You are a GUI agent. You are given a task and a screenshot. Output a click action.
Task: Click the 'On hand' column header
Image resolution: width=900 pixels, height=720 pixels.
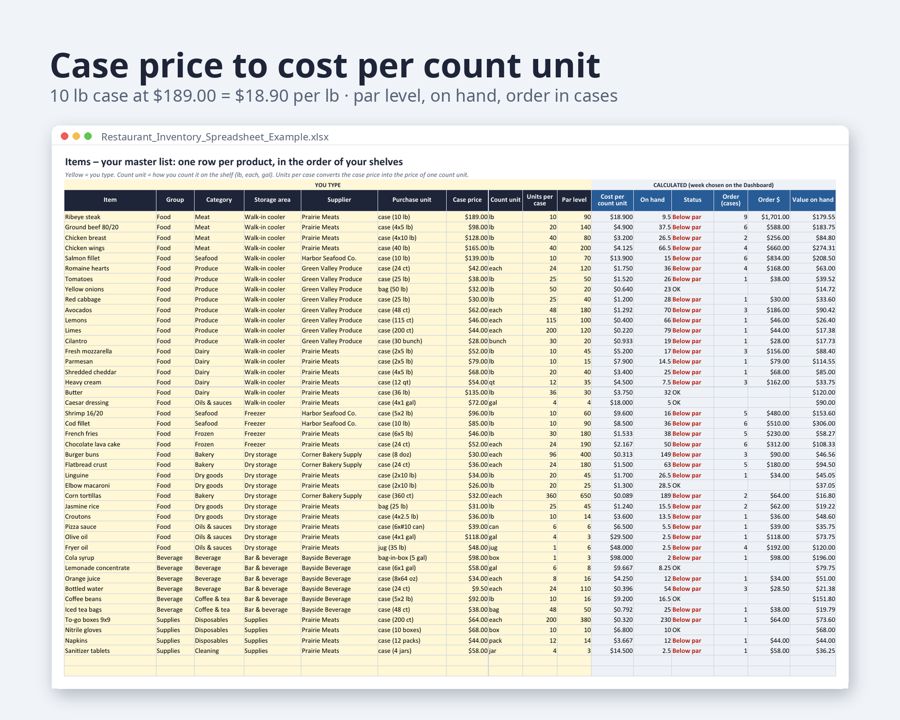point(652,200)
